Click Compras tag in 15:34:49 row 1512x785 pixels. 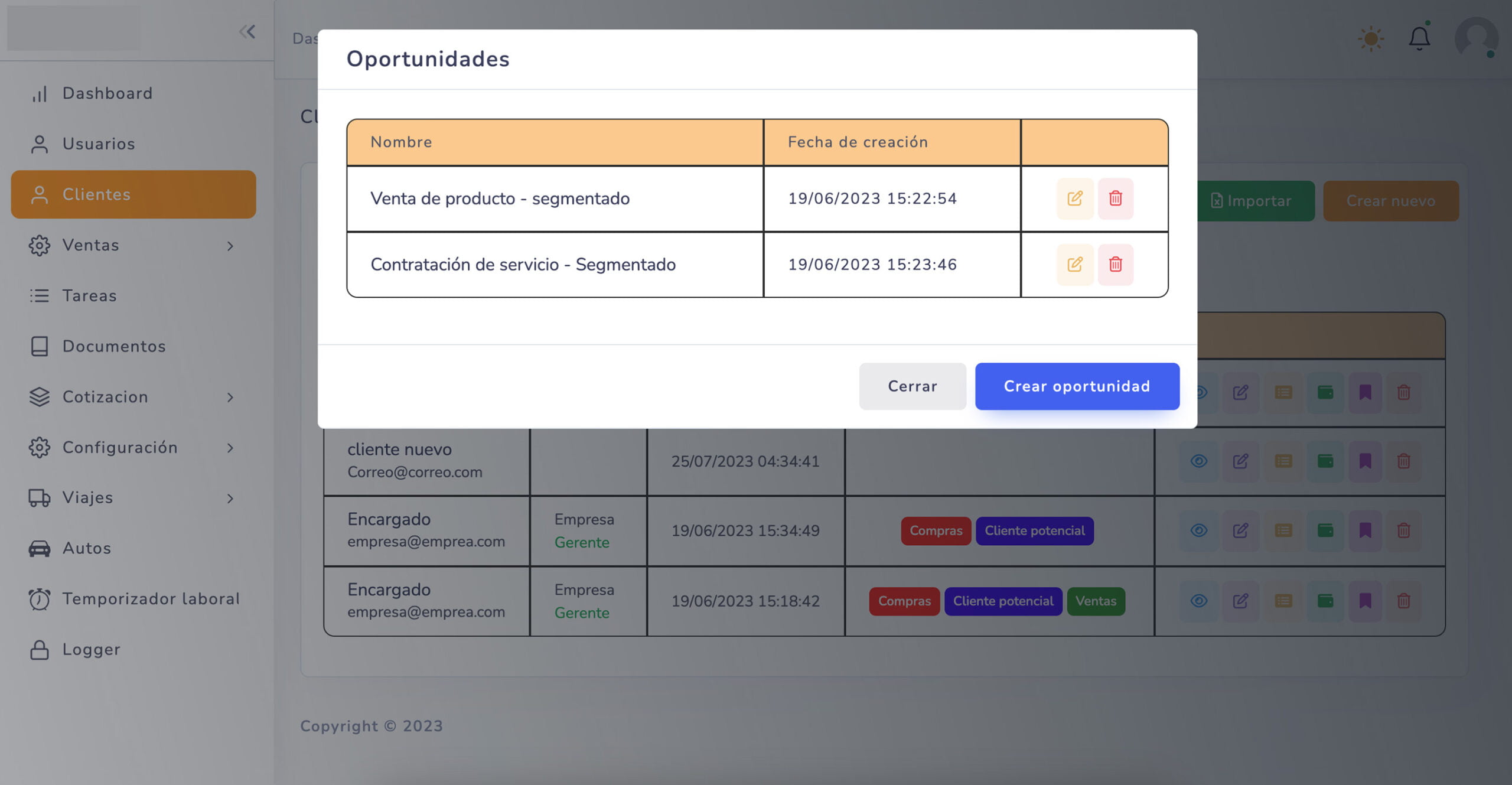[x=936, y=531]
